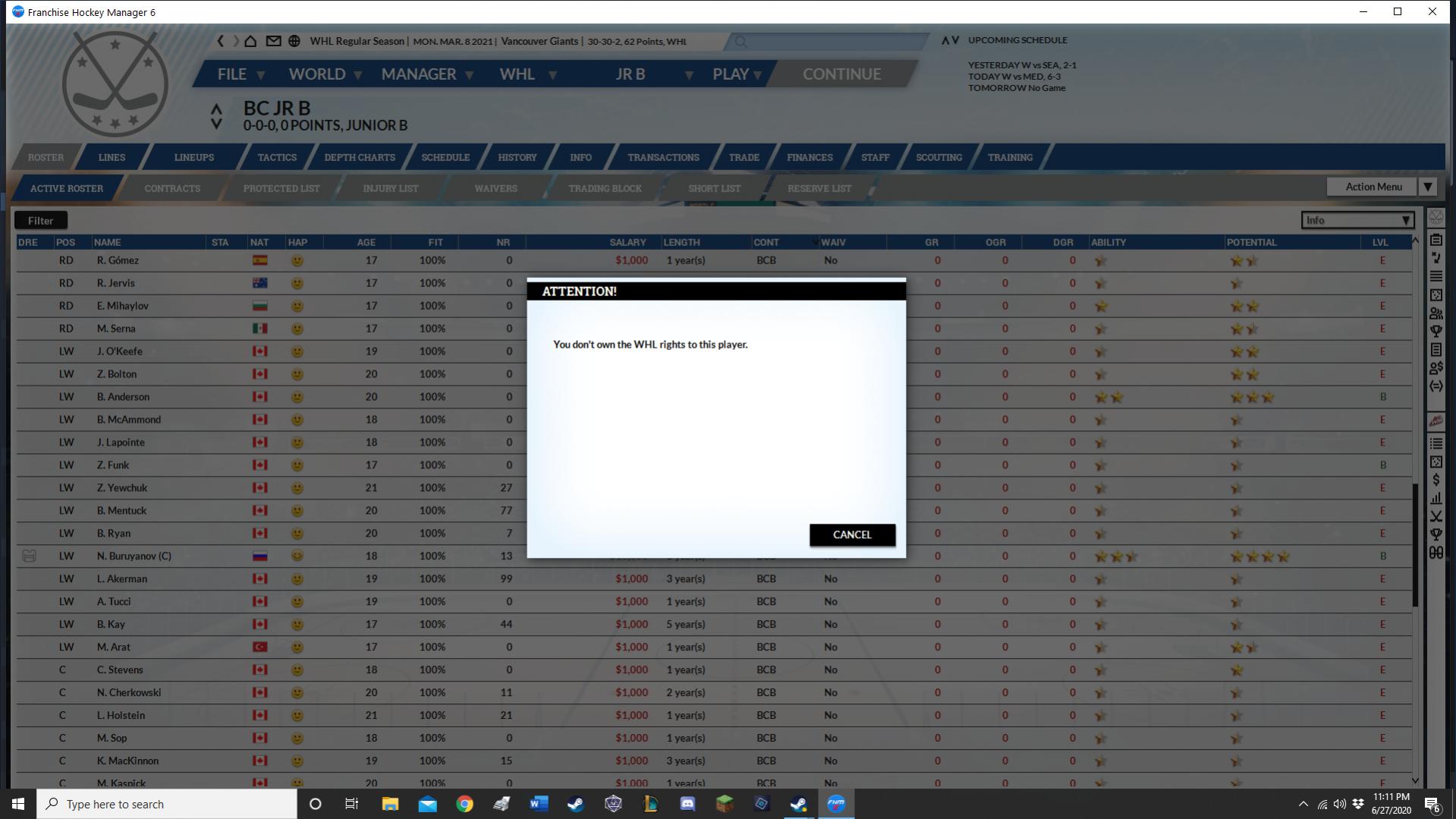Click the back navigation arrow
Viewport: 1456px width, 819px height.
tap(221, 41)
